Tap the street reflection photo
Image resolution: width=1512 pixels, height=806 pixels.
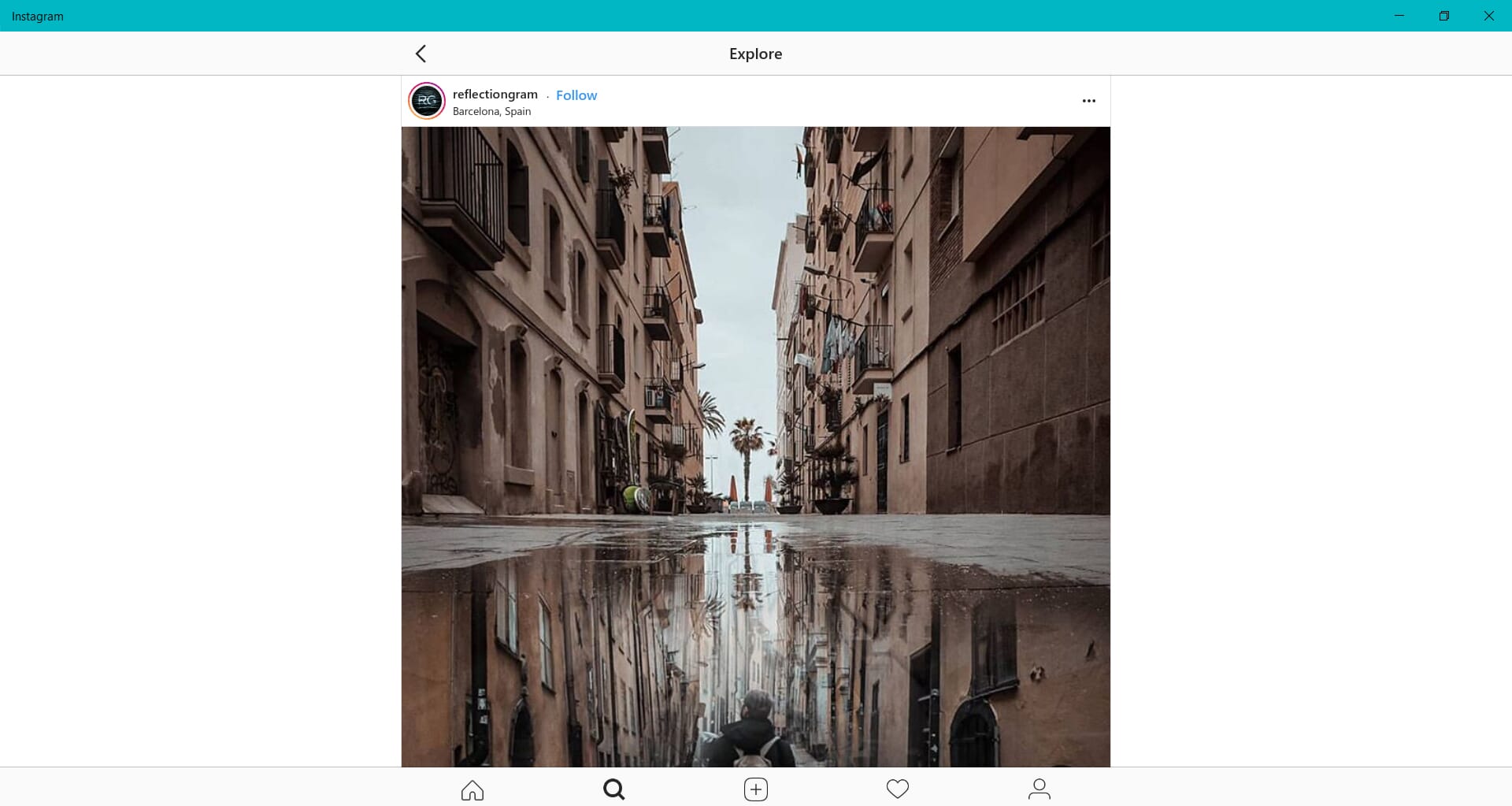(756, 447)
